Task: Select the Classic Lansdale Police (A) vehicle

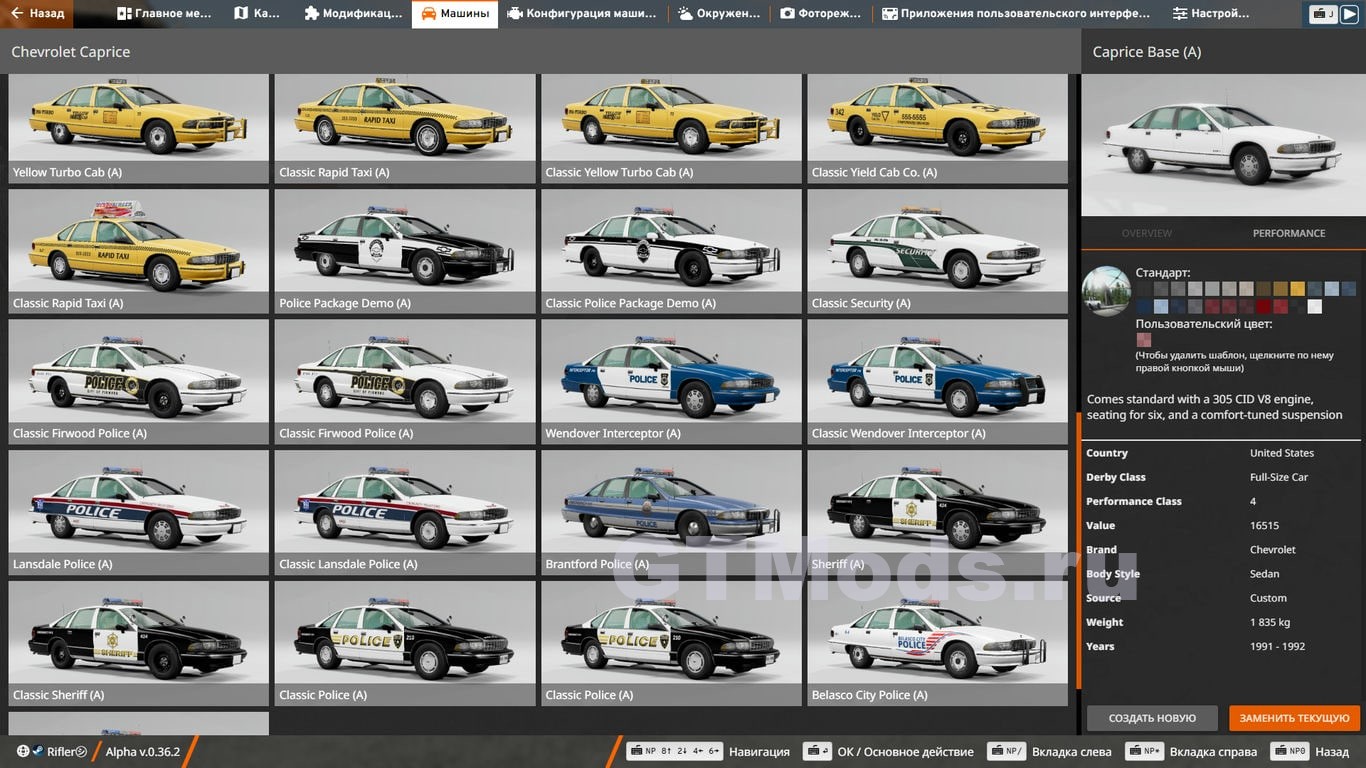Action: [405, 513]
